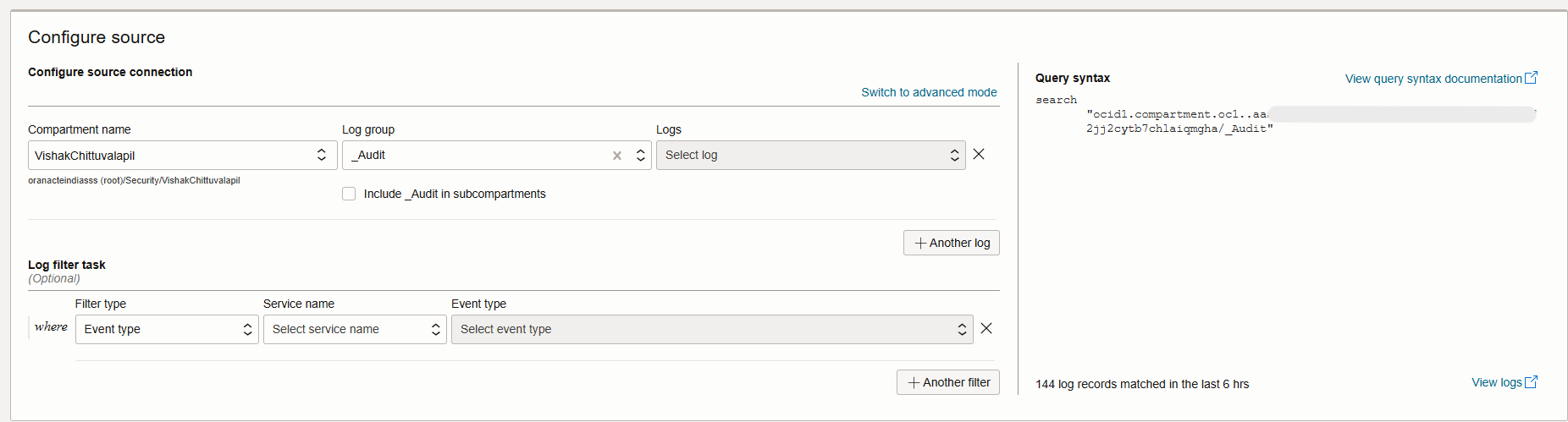Image resolution: width=1568 pixels, height=422 pixels.
Task: Clear the _Audit log group selection
Action: coord(617,156)
